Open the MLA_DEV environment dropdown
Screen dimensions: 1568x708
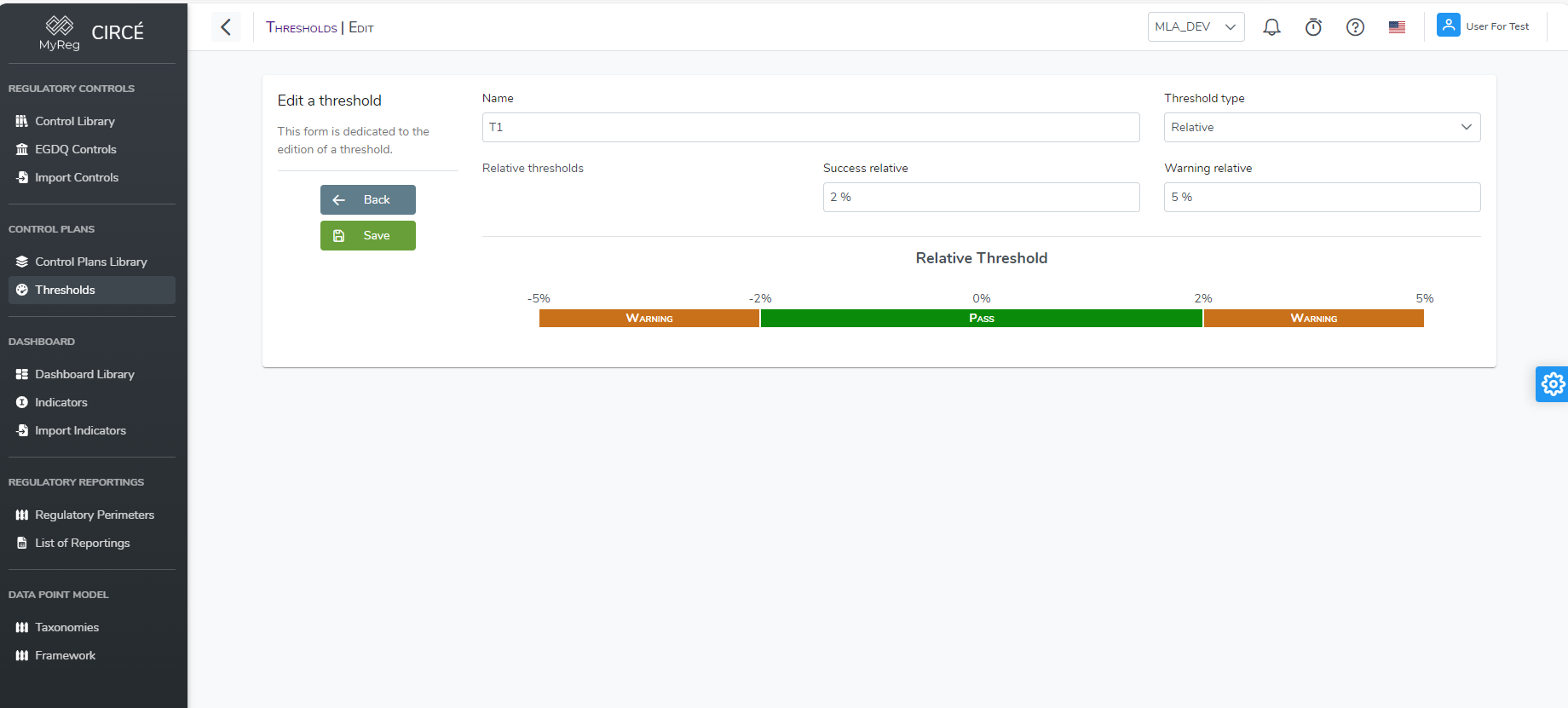coord(1195,27)
